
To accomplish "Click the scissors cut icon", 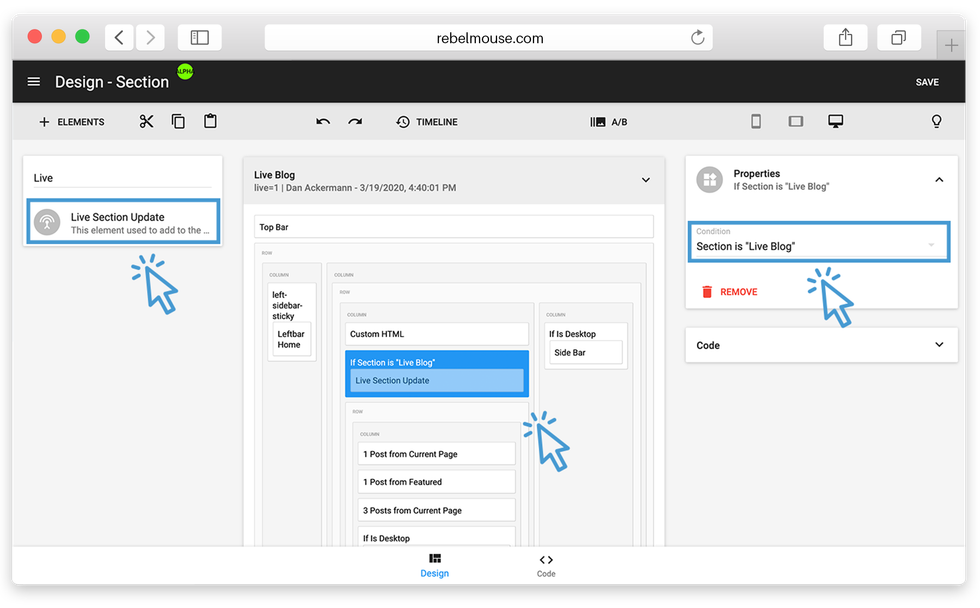I will coord(147,122).
